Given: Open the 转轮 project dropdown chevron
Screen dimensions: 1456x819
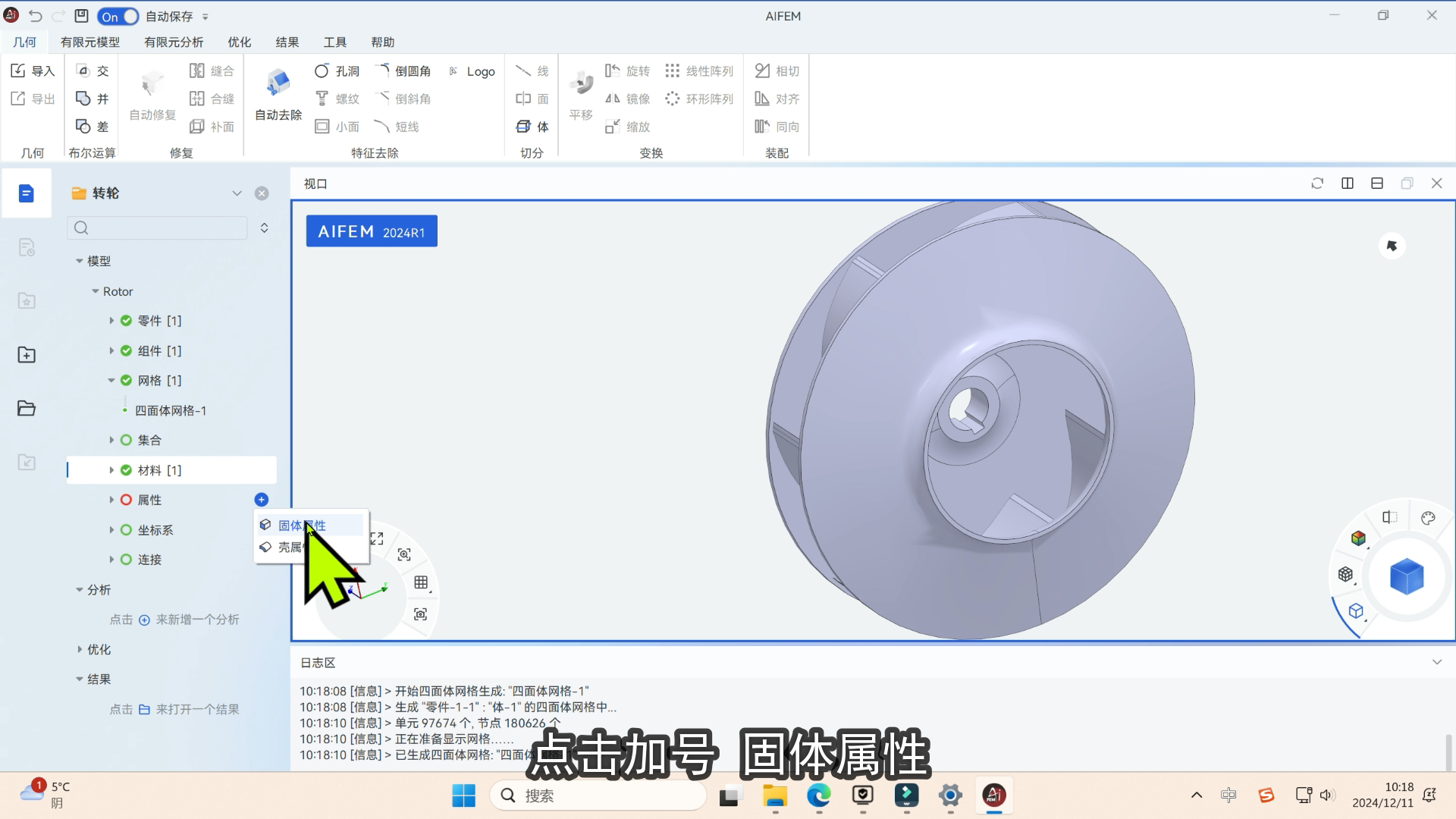Looking at the screenshot, I should pyautogui.click(x=237, y=193).
